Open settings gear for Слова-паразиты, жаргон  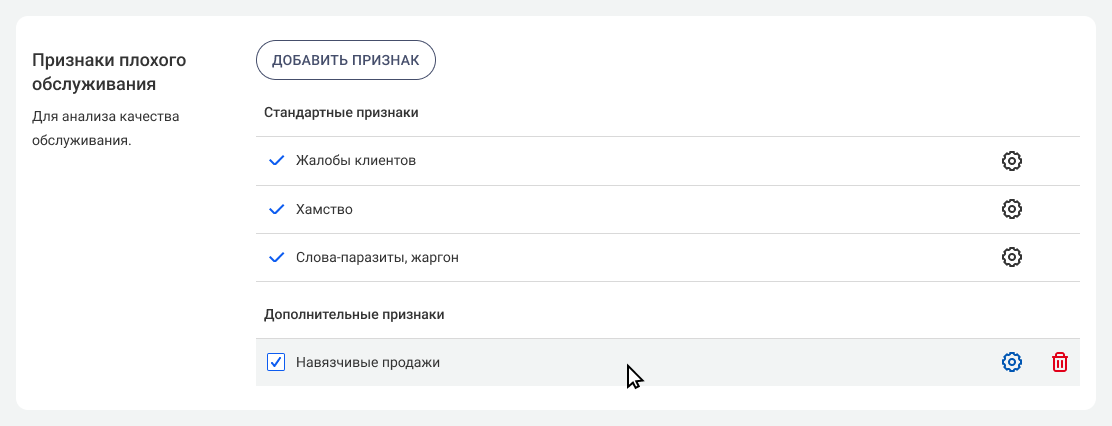[1011, 257]
